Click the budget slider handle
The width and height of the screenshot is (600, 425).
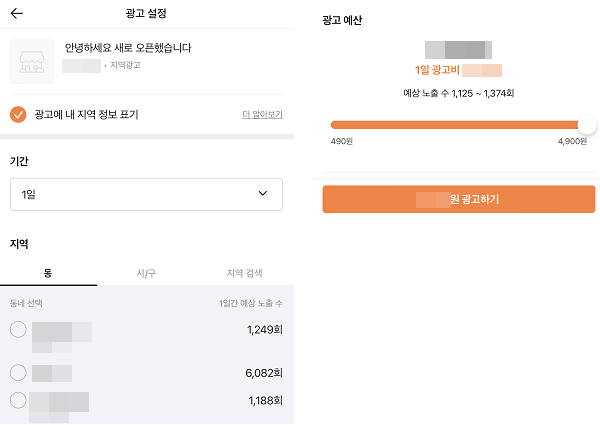click(587, 125)
